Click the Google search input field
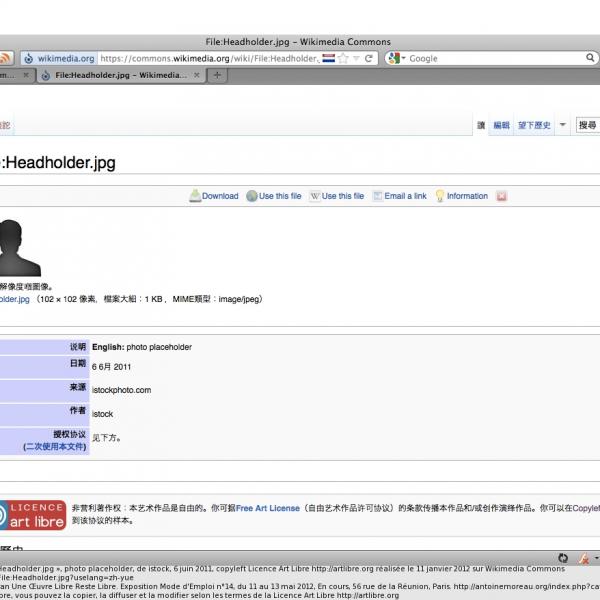The height and width of the screenshot is (600, 600). click(x=496, y=58)
